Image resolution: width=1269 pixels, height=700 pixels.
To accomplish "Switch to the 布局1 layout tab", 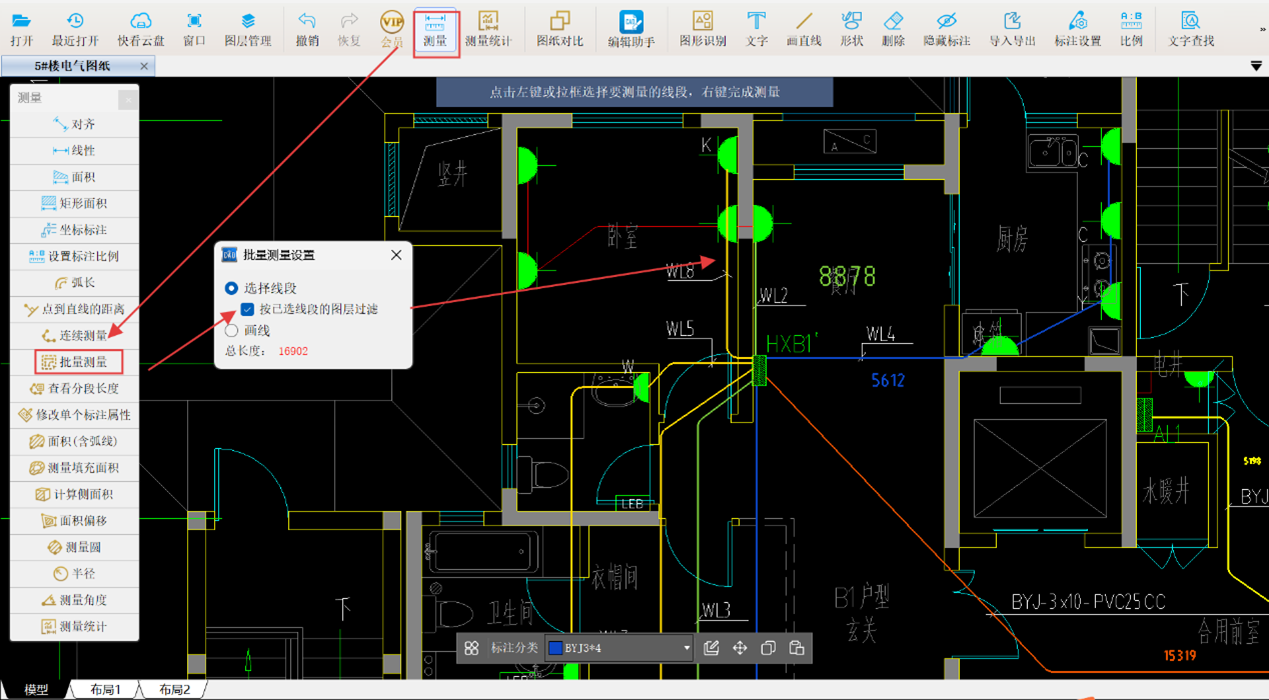I will pos(106,689).
